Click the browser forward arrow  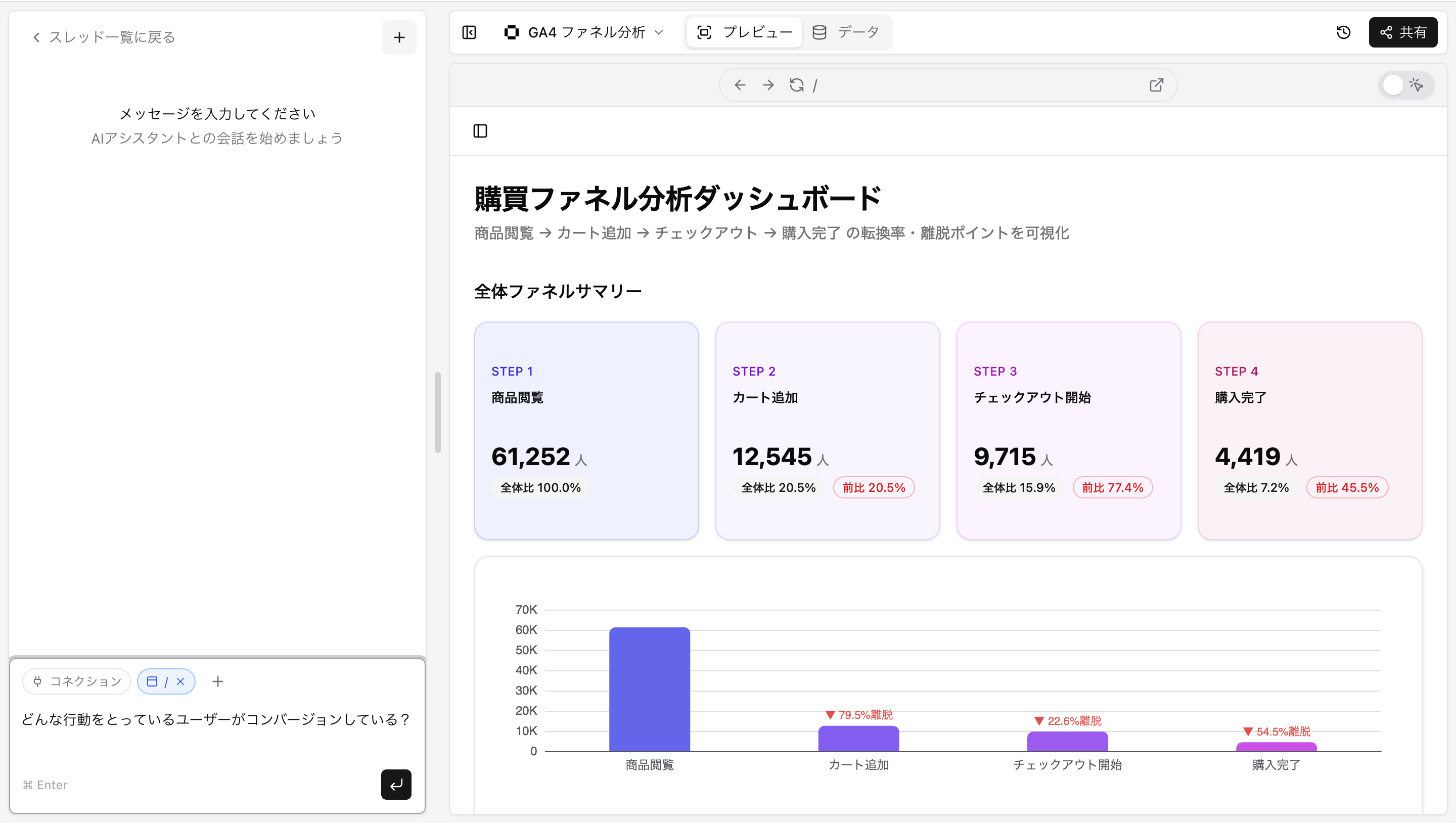pyautogui.click(x=768, y=85)
